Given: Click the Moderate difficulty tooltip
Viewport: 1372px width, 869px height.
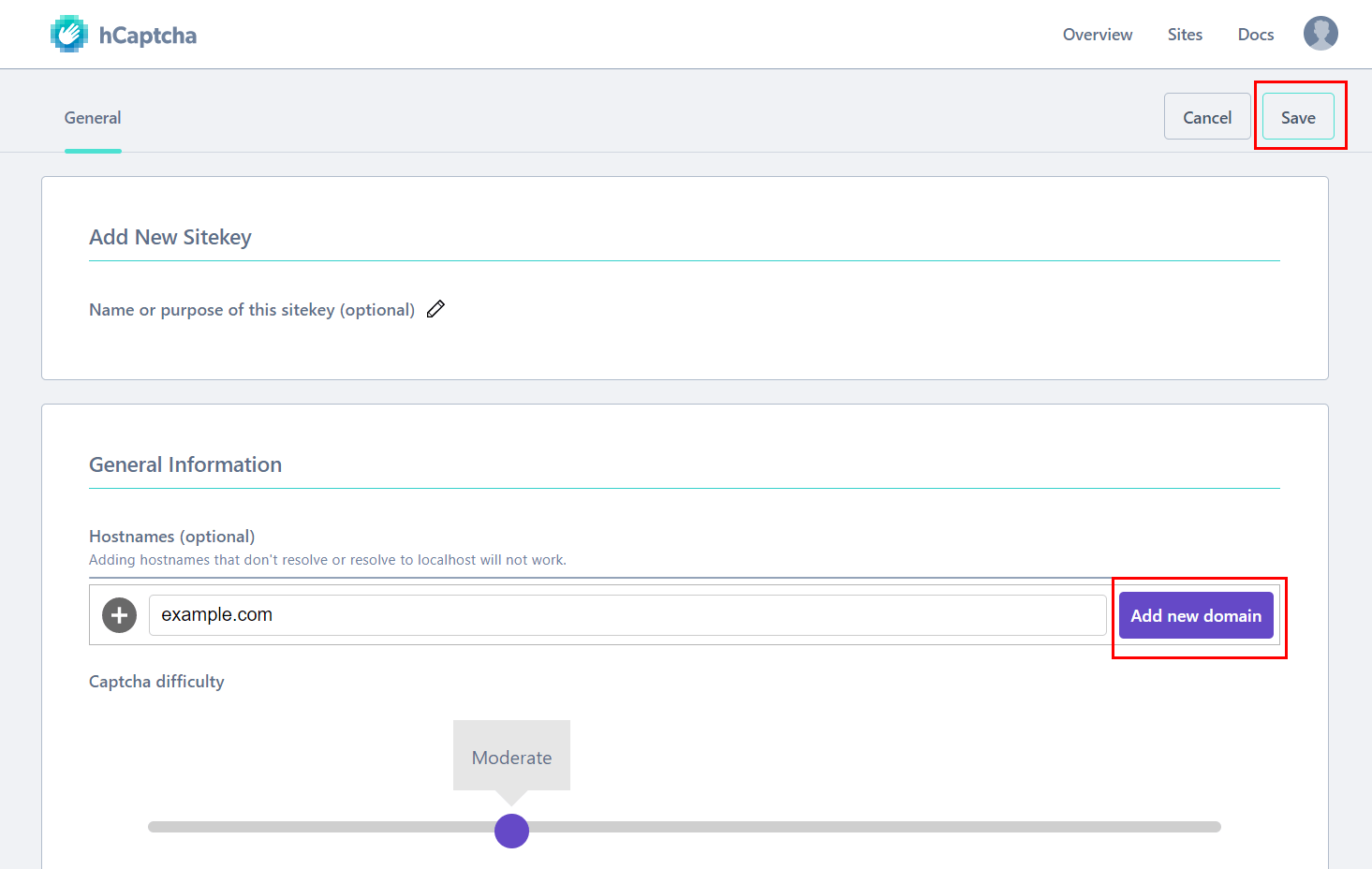Looking at the screenshot, I should pyautogui.click(x=511, y=757).
